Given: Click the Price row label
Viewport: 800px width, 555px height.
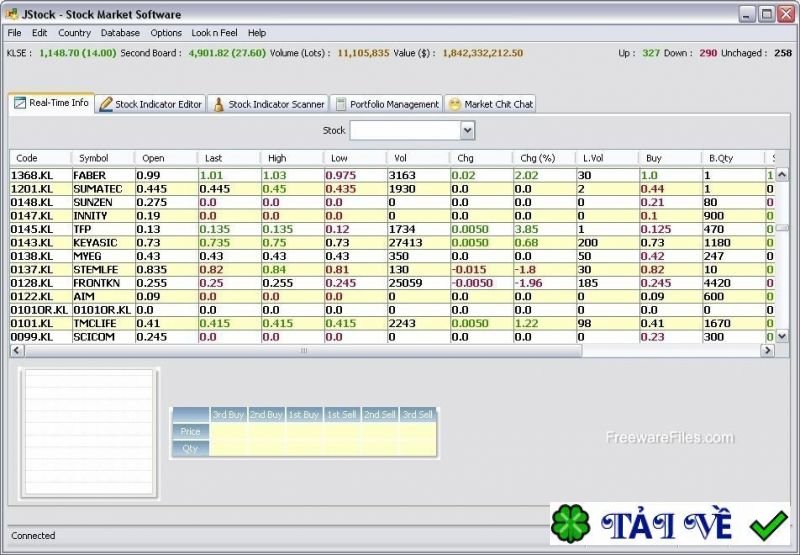Looking at the screenshot, I should [x=190, y=432].
